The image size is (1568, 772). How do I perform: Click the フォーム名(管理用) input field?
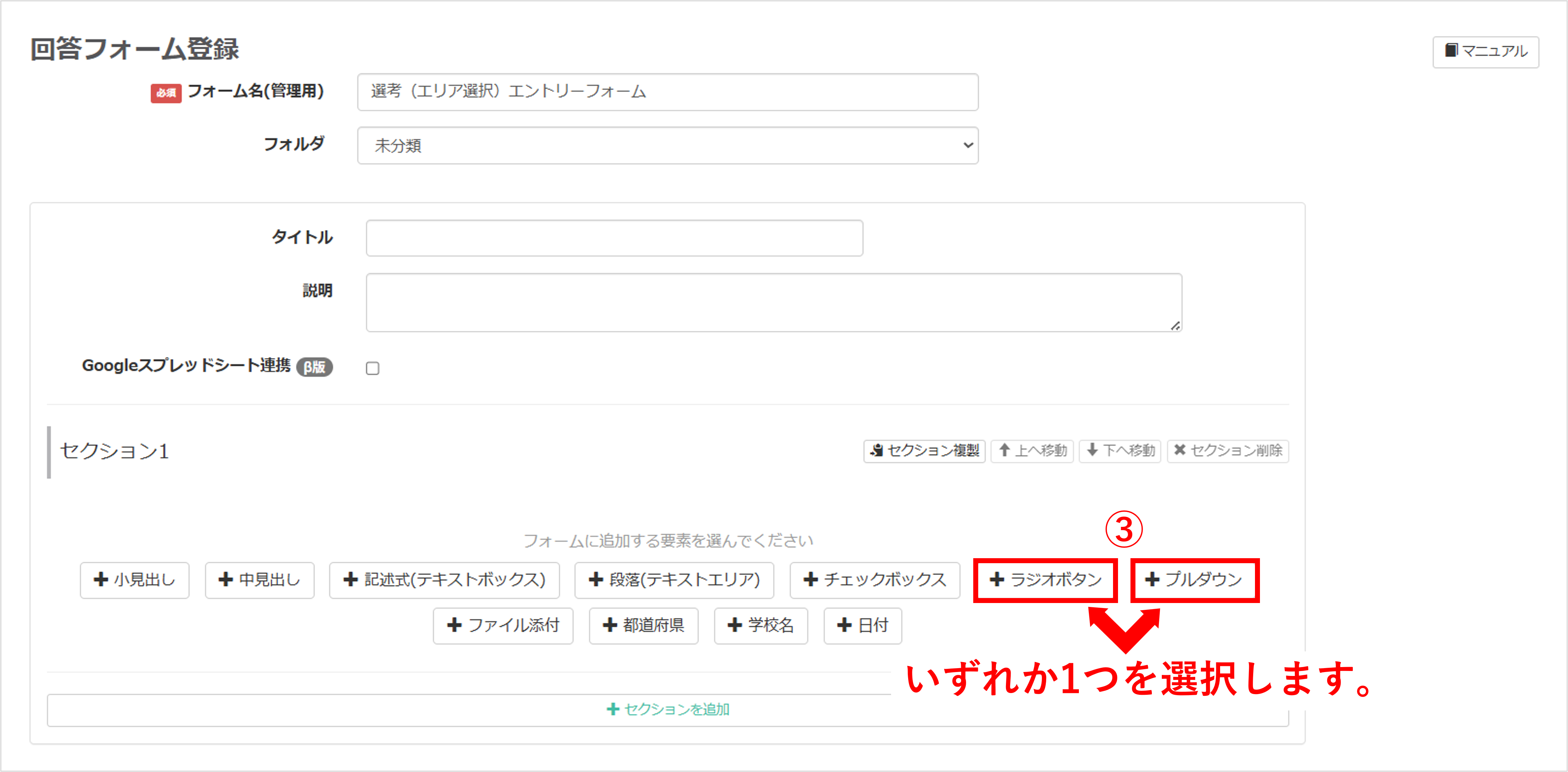(668, 92)
